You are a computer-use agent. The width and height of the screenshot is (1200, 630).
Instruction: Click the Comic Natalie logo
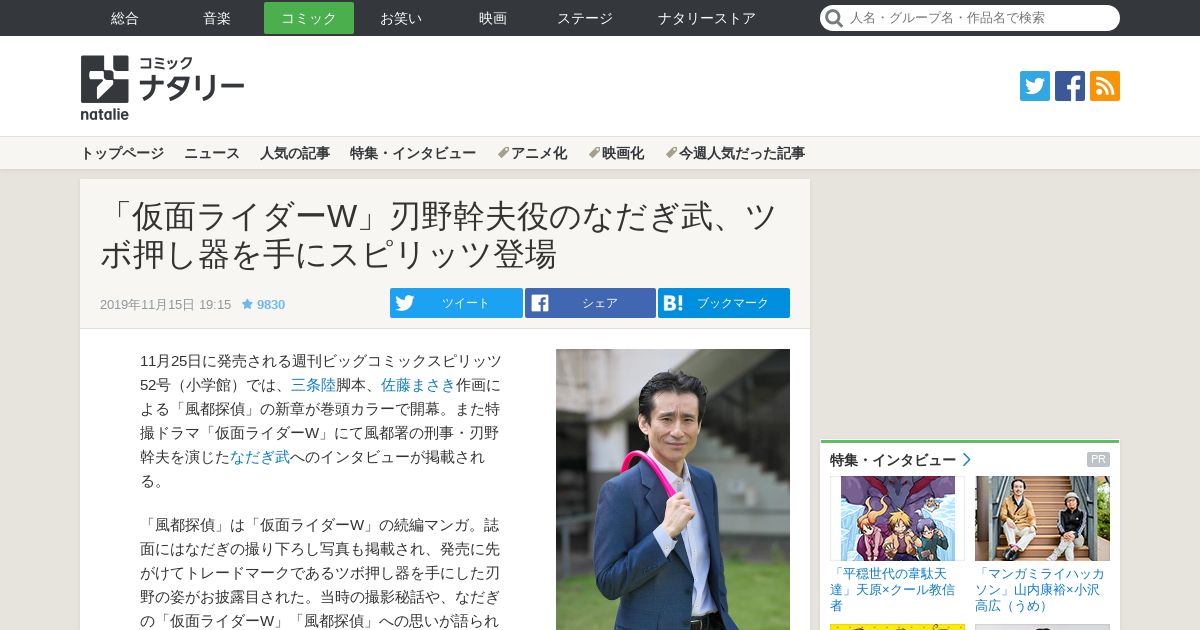click(x=162, y=88)
